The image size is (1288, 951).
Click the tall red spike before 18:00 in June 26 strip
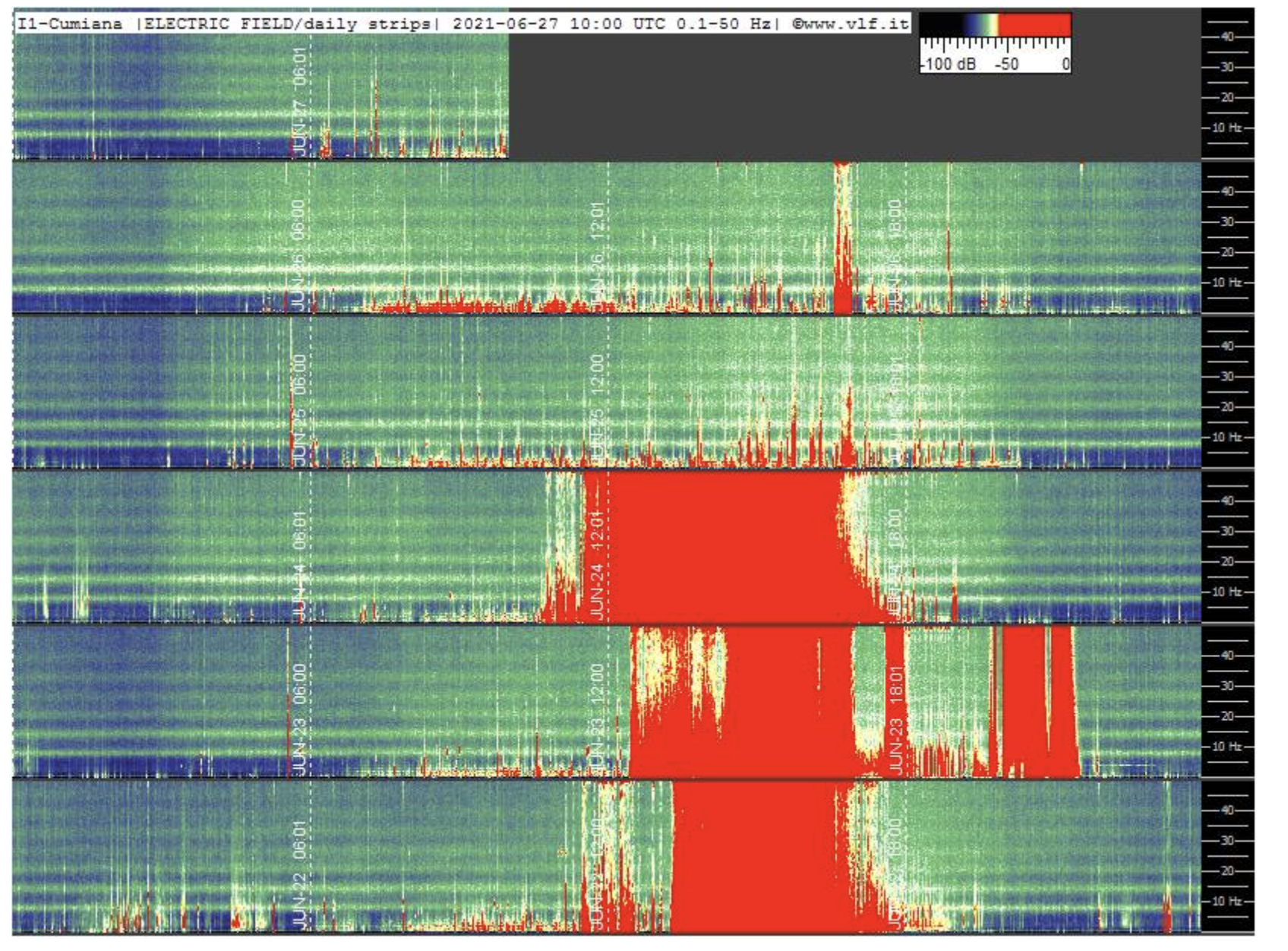pyautogui.click(x=843, y=237)
